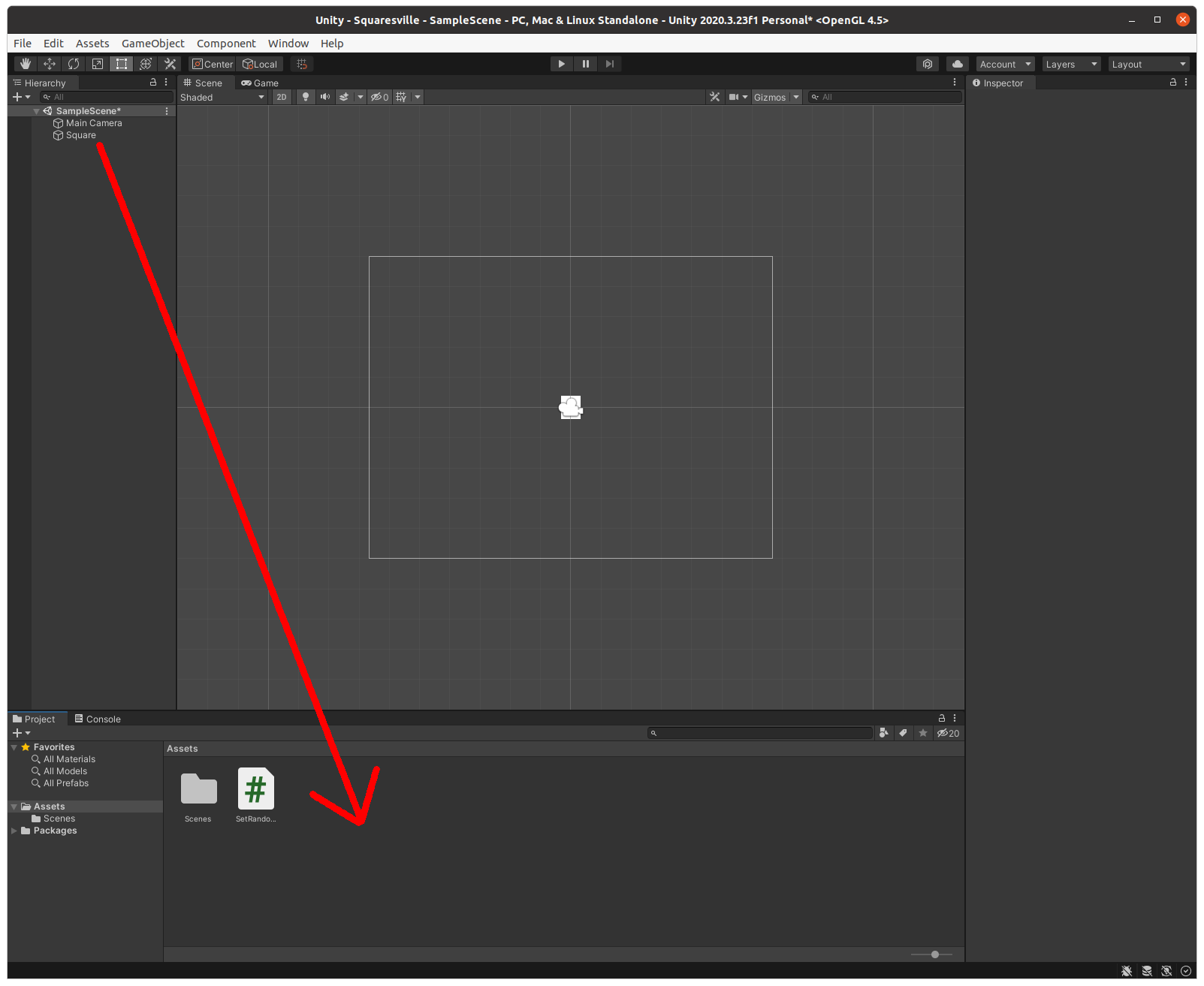Activate the Hand tool
This screenshot has height=986, width=1204.
tap(25, 64)
